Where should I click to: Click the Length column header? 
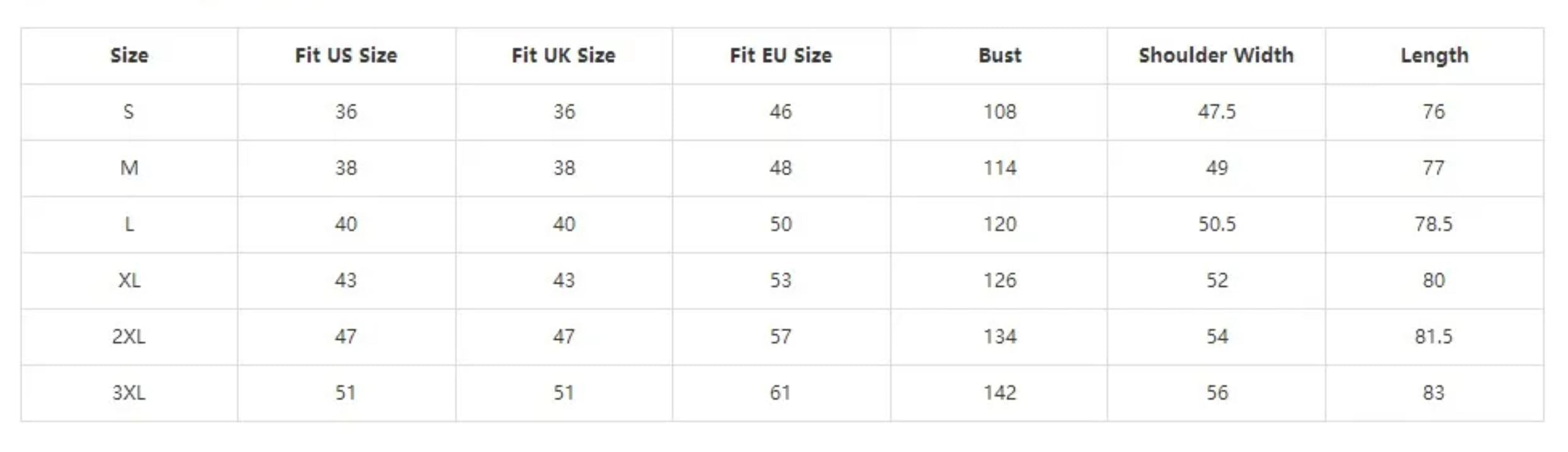pos(1434,55)
